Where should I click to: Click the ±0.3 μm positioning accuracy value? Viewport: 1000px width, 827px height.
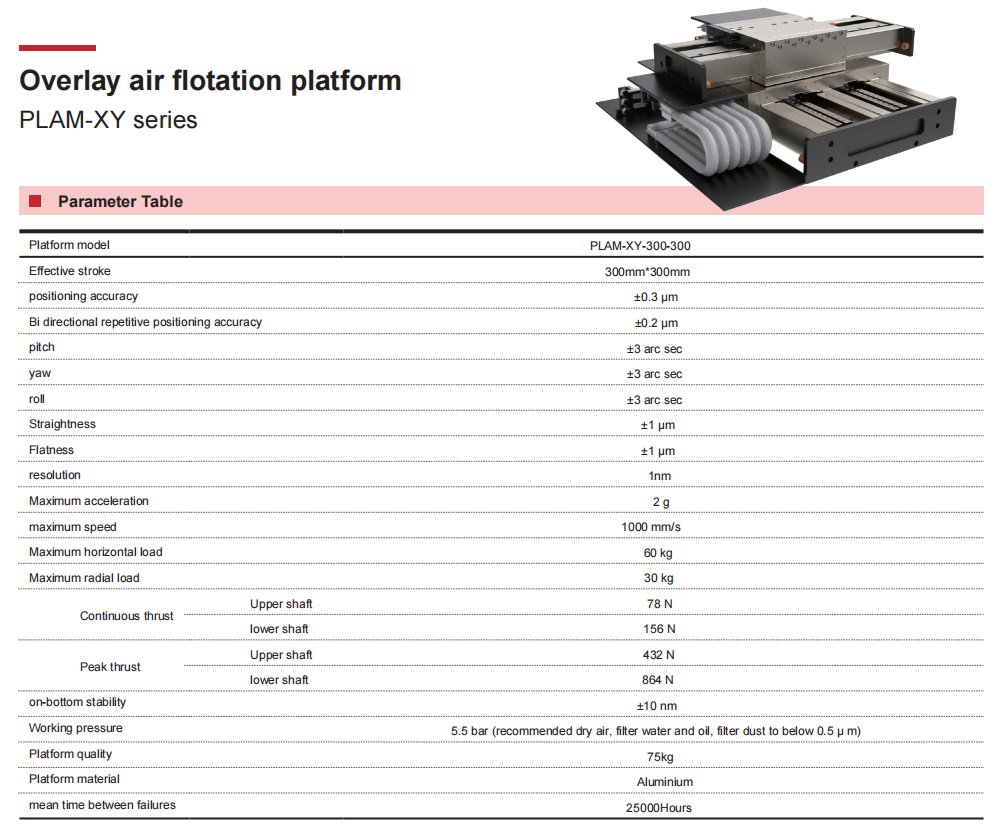point(656,297)
